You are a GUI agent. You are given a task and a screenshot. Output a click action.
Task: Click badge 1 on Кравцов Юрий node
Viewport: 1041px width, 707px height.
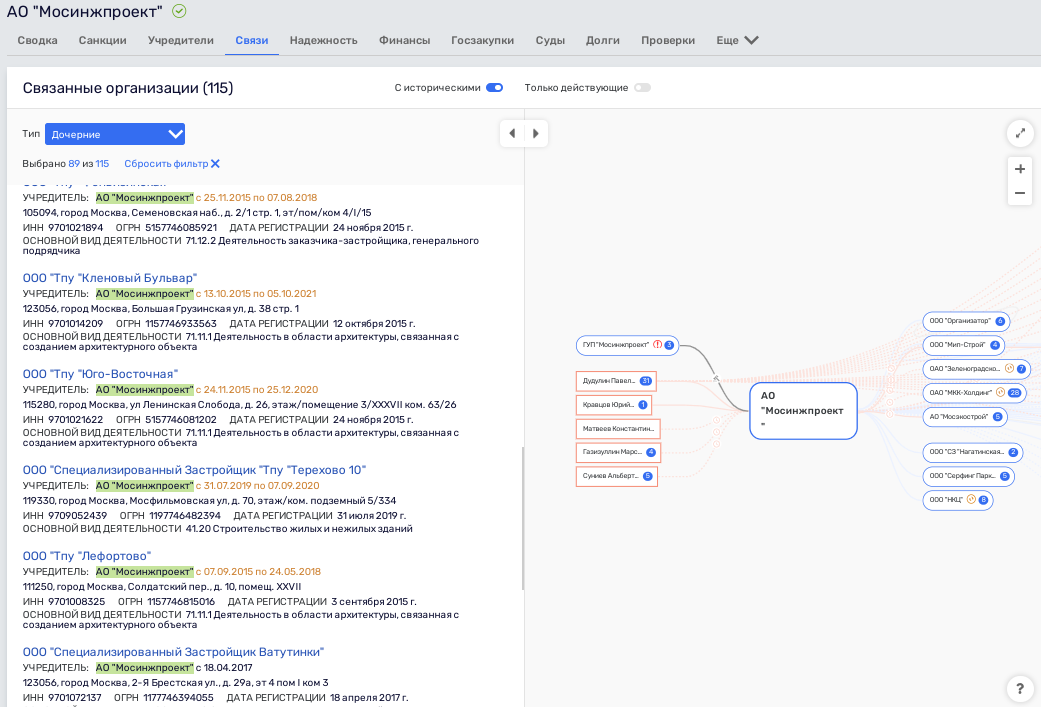[x=643, y=405]
